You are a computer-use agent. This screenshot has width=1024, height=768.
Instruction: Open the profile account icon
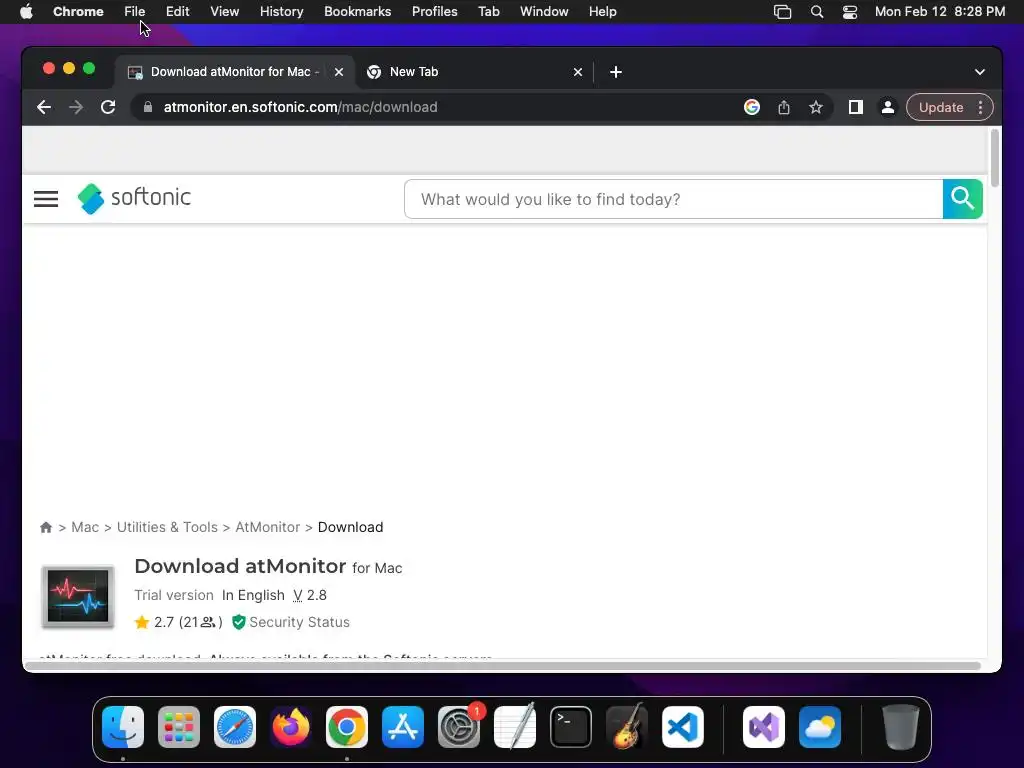pos(888,107)
